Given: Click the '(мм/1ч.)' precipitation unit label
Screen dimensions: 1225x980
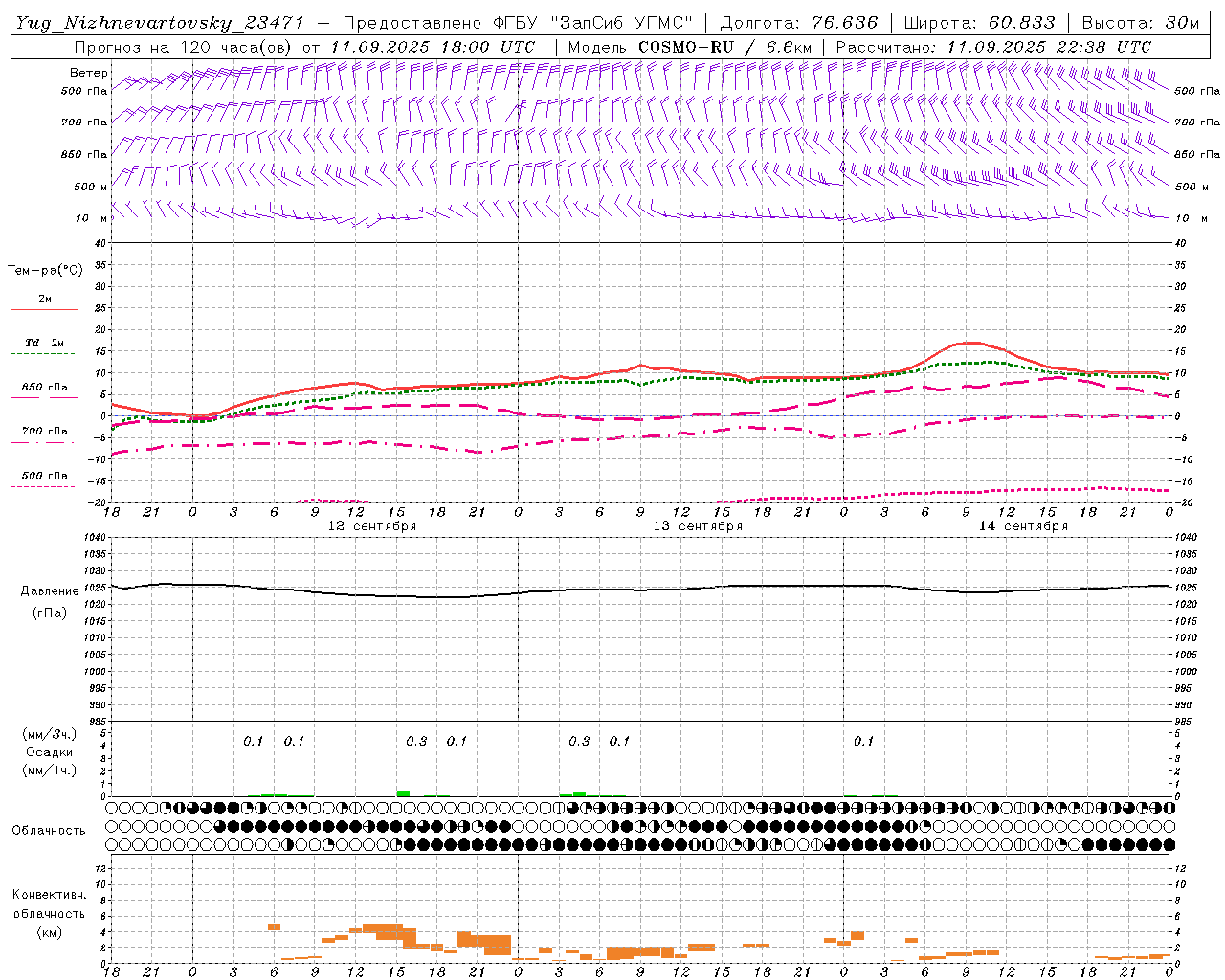Looking at the screenshot, I should pyautogui.click(x=50, y=770).
